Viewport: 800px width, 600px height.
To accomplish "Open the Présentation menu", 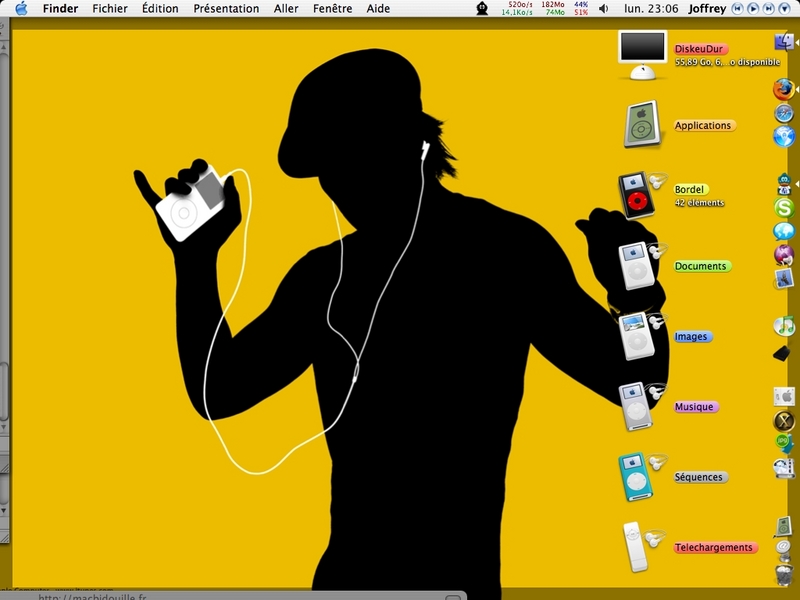I will (226, 9).
